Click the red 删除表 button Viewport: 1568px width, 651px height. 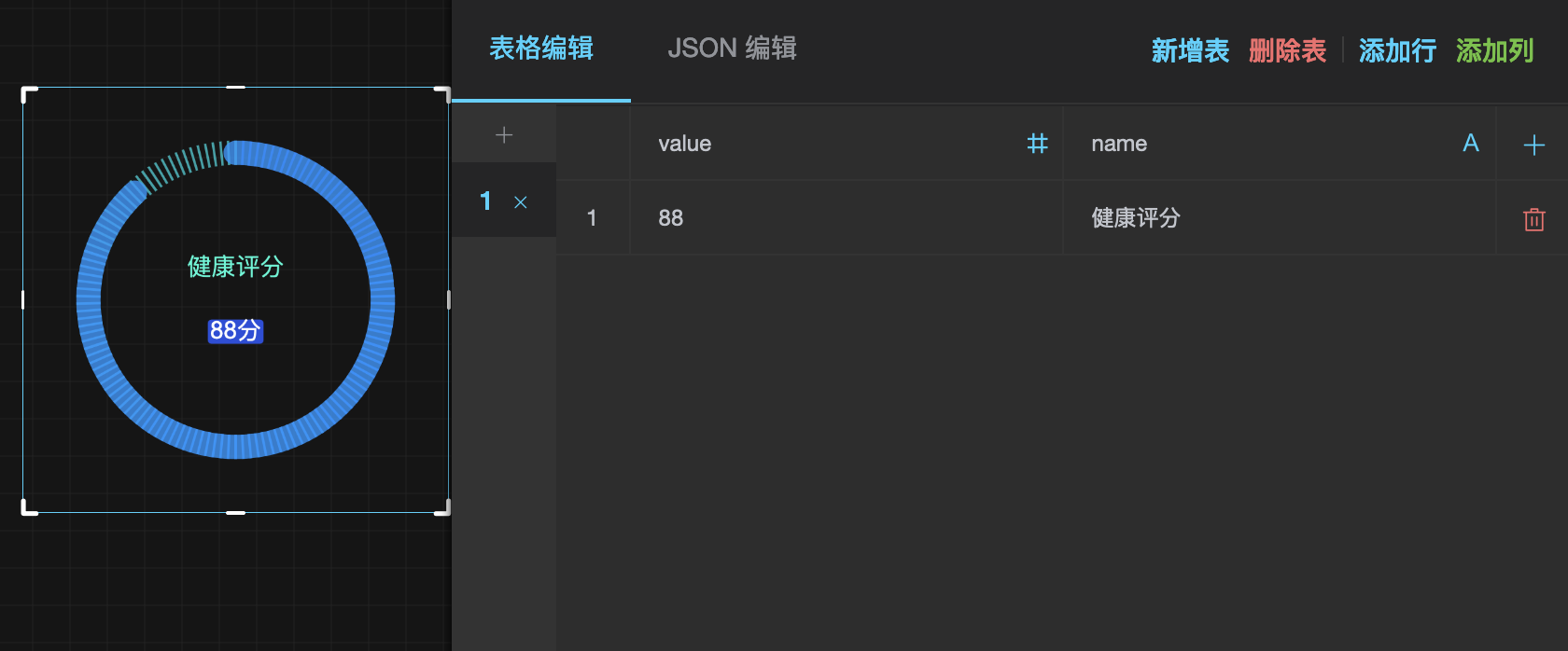(x=1287, y=50)
